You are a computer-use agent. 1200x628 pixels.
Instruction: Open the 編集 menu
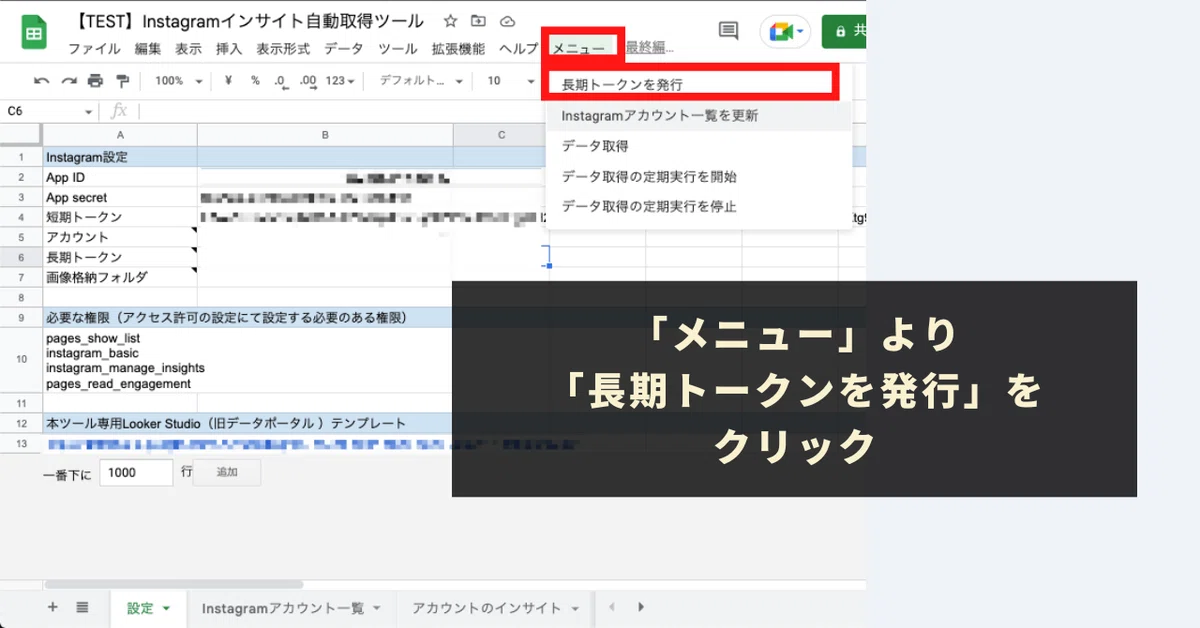pyautogui.click(x=147, y=49)
